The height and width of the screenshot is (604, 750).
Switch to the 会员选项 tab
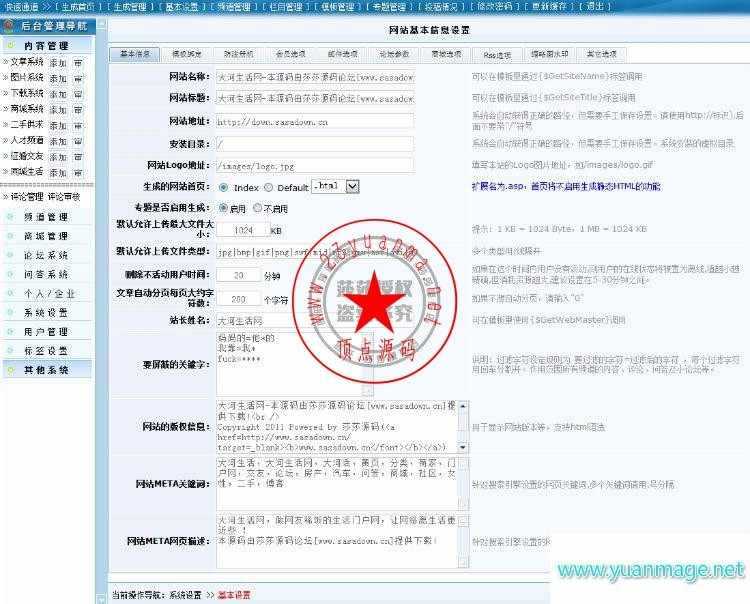coord(290,55)
